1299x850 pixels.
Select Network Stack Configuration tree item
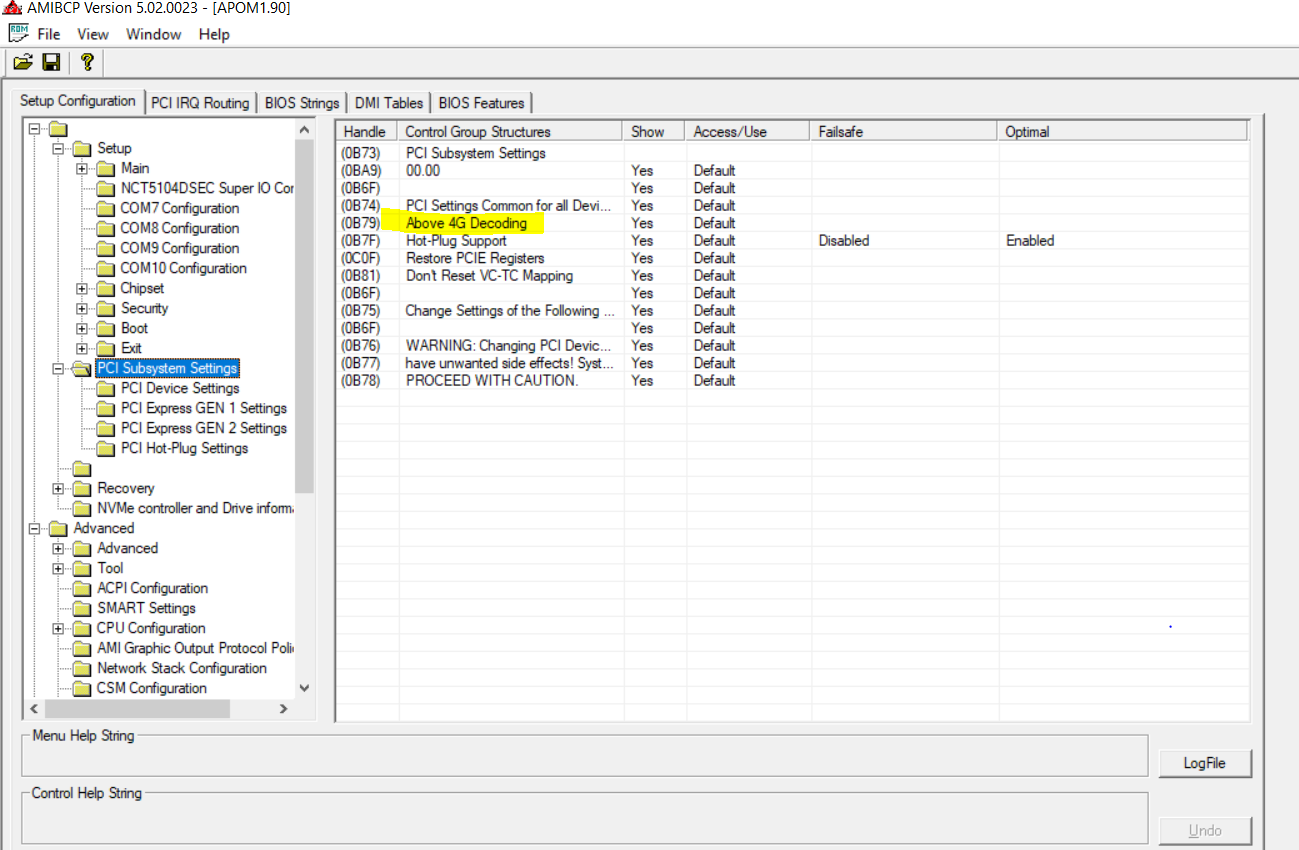182,668
